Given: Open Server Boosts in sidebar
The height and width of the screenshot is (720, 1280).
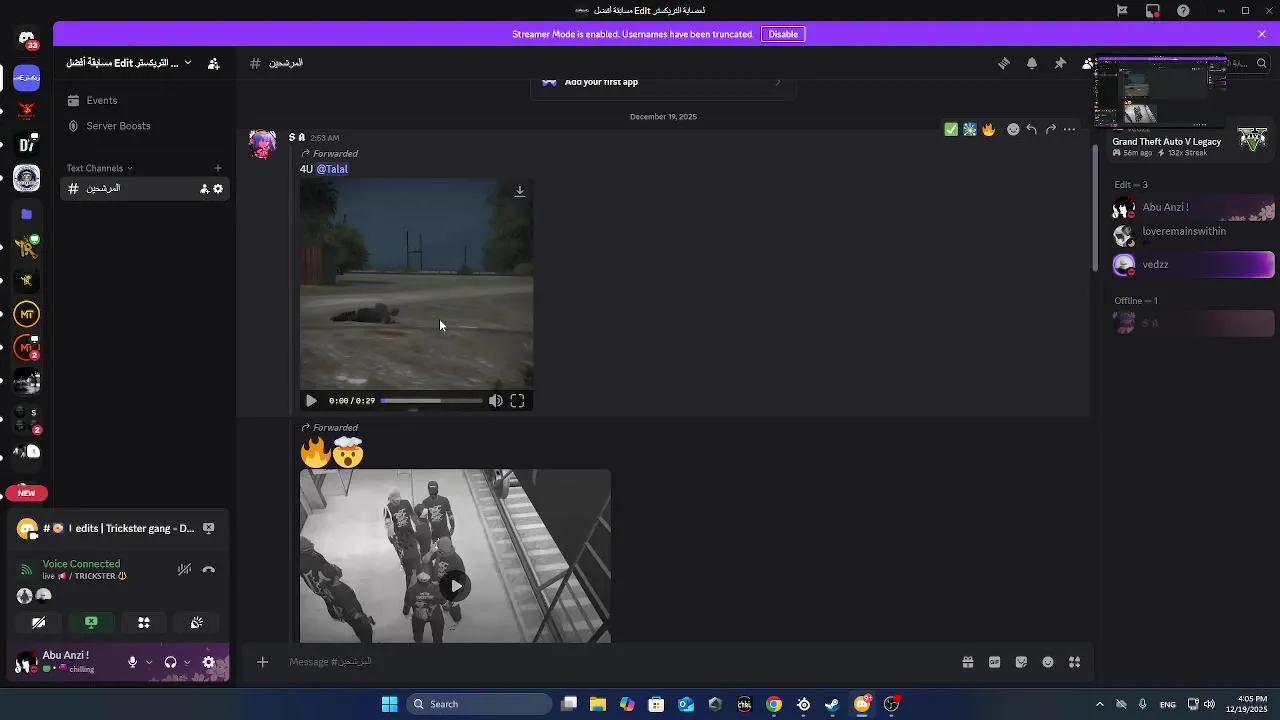Looking at the screenshot, I should [x=146, y=126].
